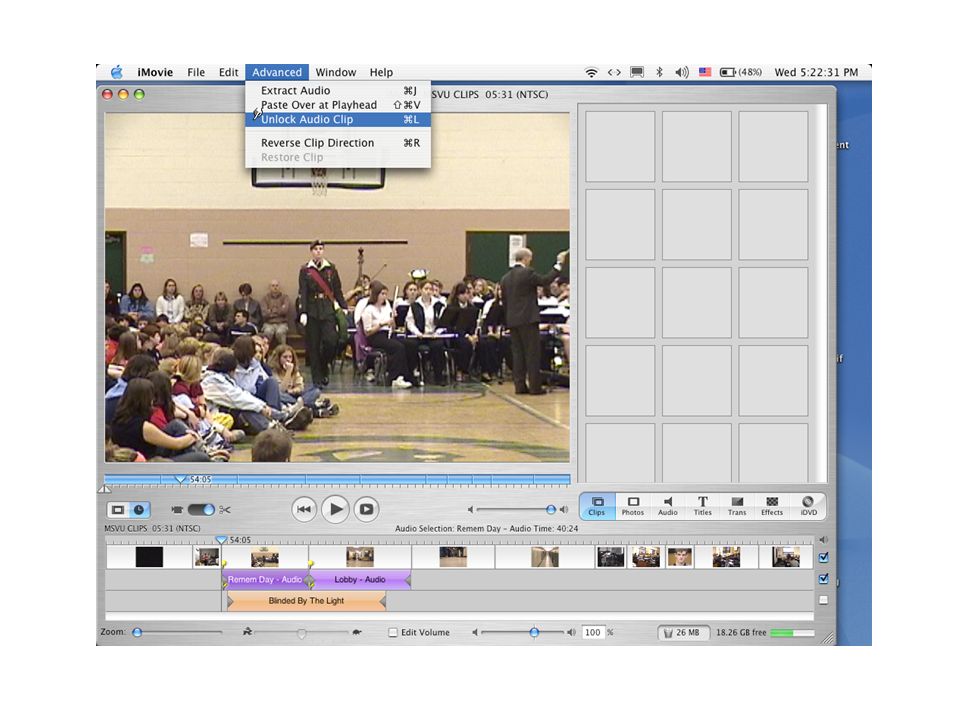Click the angle brackets menu bar icon

(614, 72)
